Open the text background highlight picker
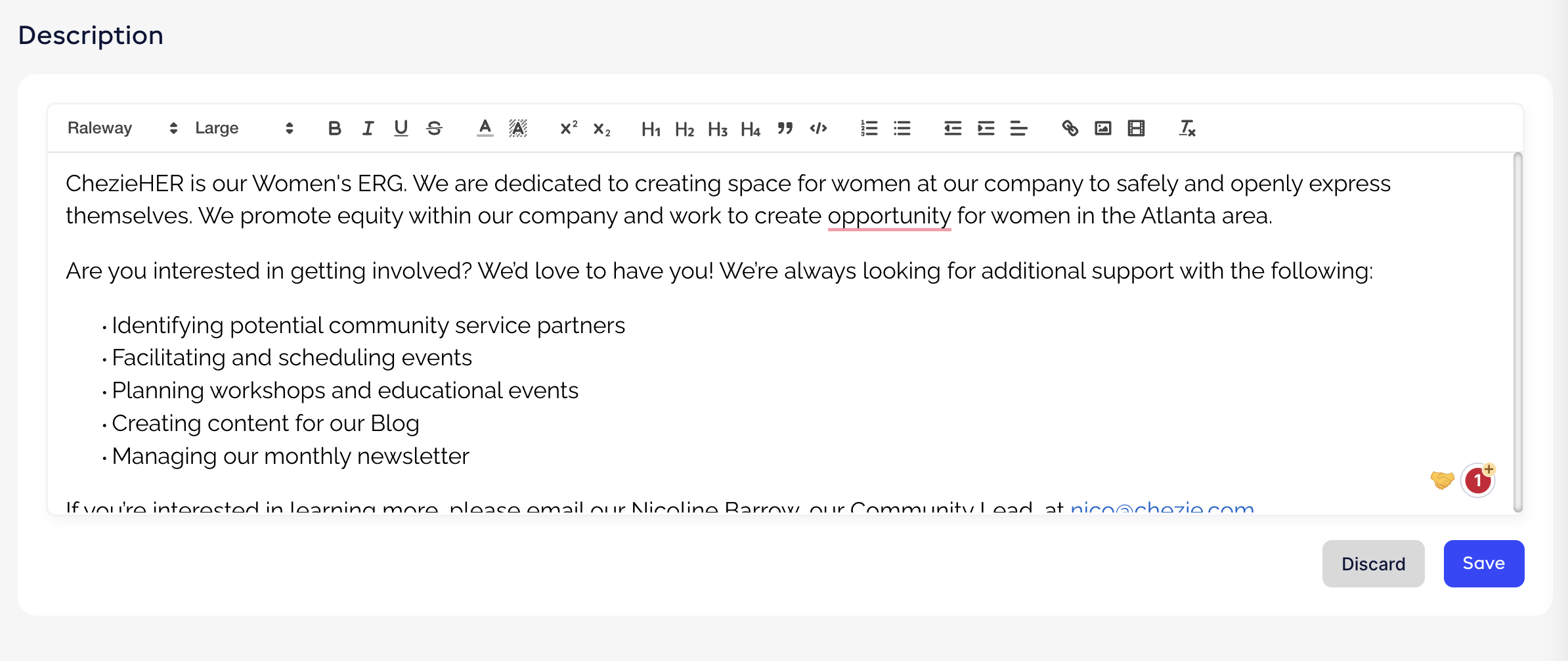The height and width of the screenshot is (661, 1568). [x=518, y=128]
